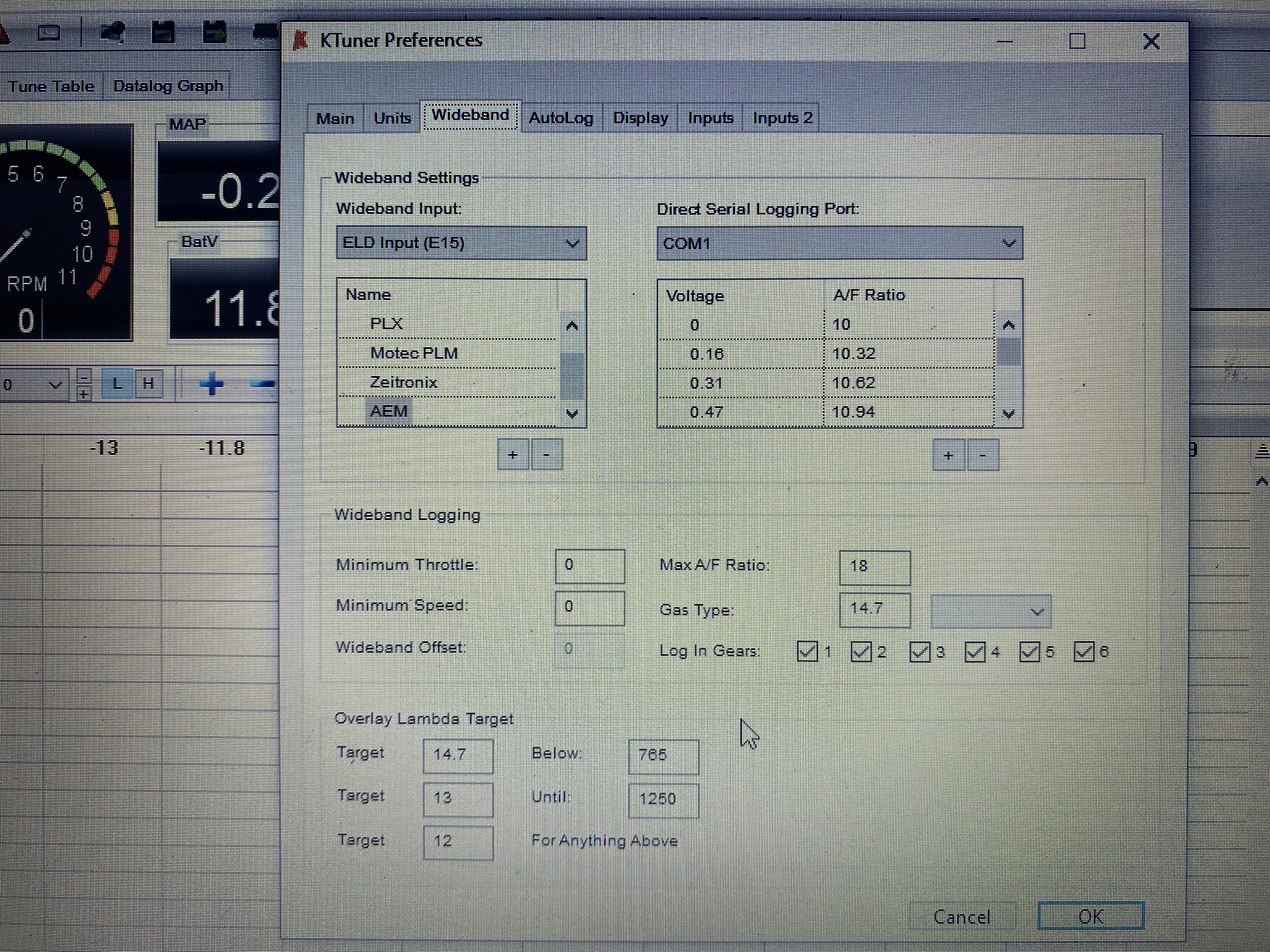Click the blue plus icon in main window
Image resolution: width=1270 pixels, height=952 pixels.
coord(211,384)
